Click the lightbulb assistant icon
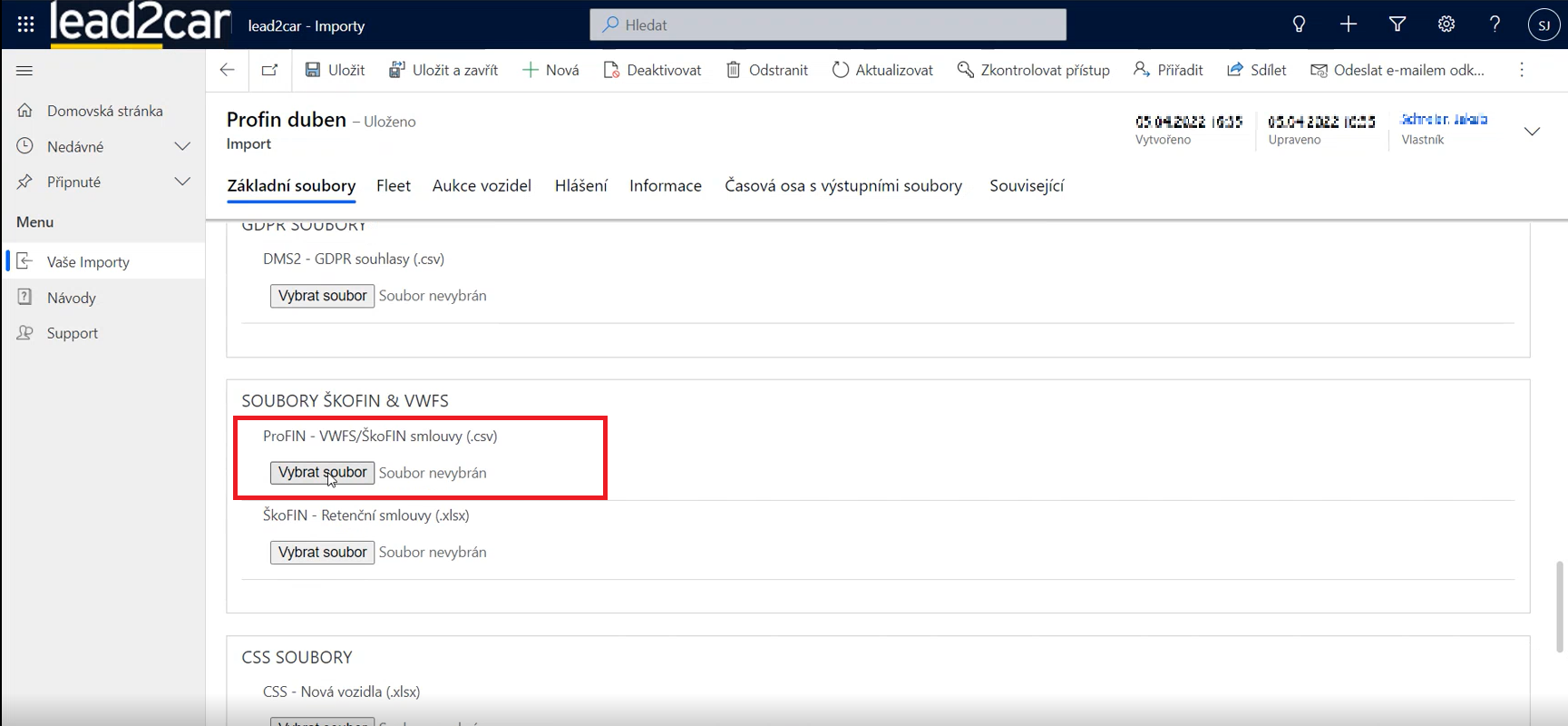Screen dimensions: 1568x726 (1299, 25)
